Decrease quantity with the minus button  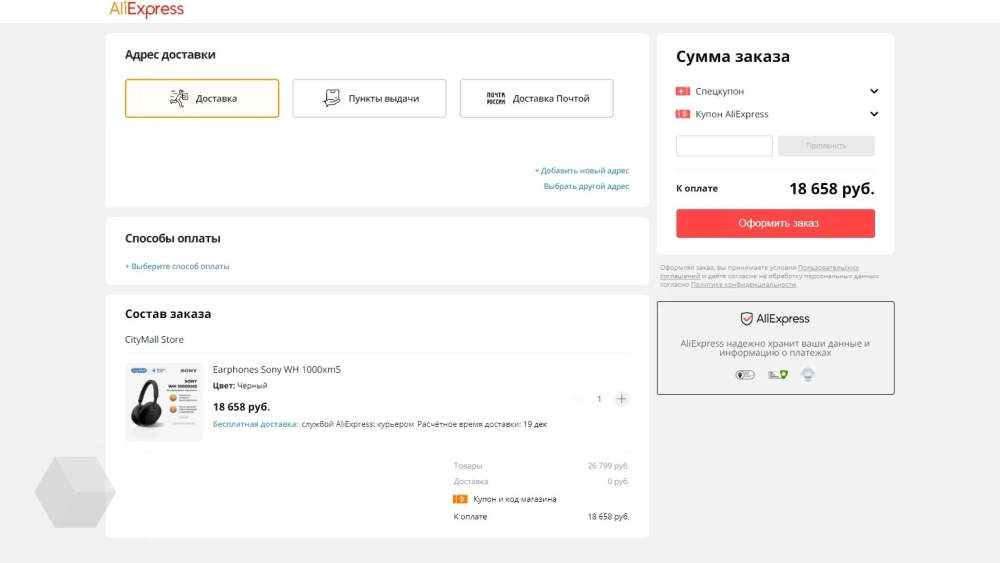[x=577, y=399]
